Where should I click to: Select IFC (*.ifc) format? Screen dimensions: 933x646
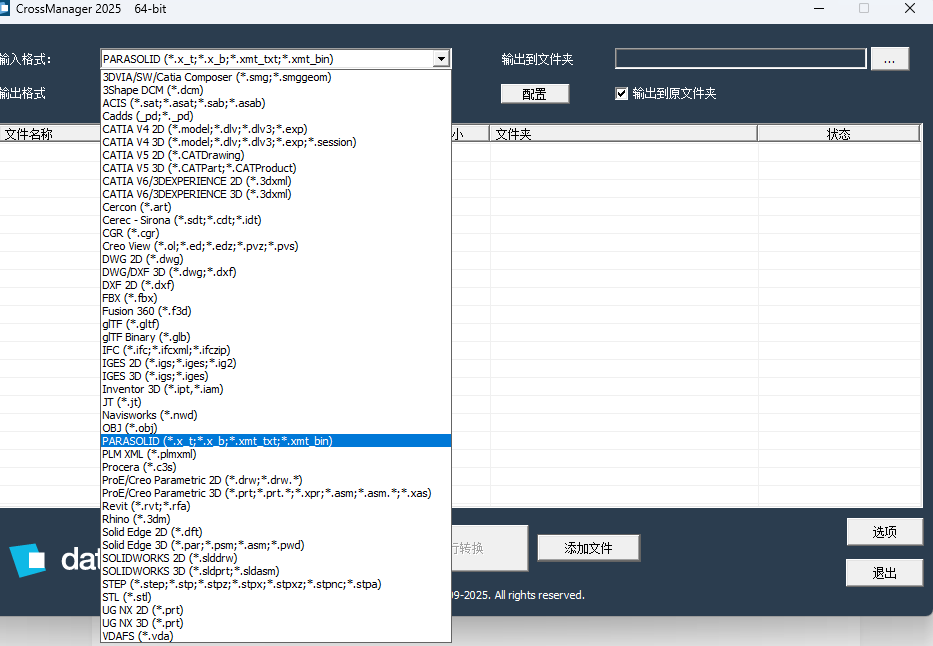tap(276, 350)
